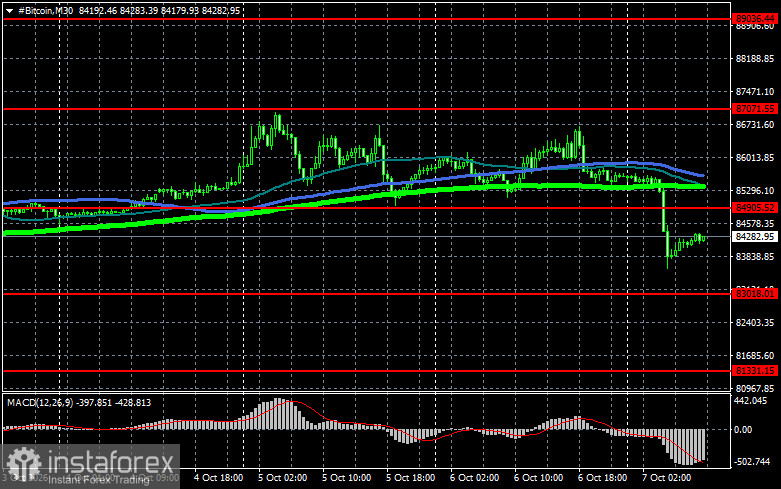Select the red 83018.01 level label
Screen dimensions: 781x489
click(755, 294)
